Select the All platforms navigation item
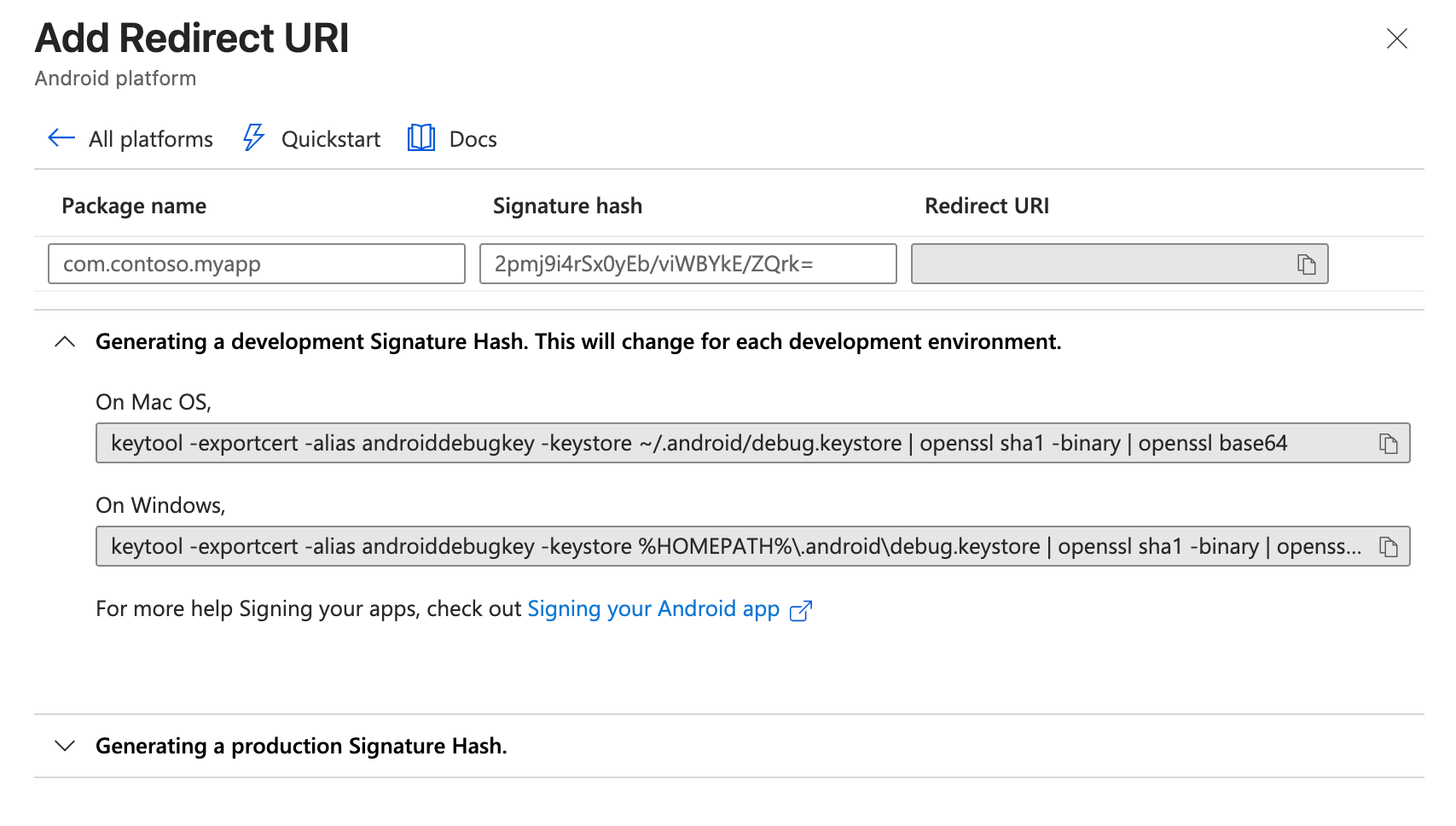Viewport: 1456px width, 826px height. point(150,138)
